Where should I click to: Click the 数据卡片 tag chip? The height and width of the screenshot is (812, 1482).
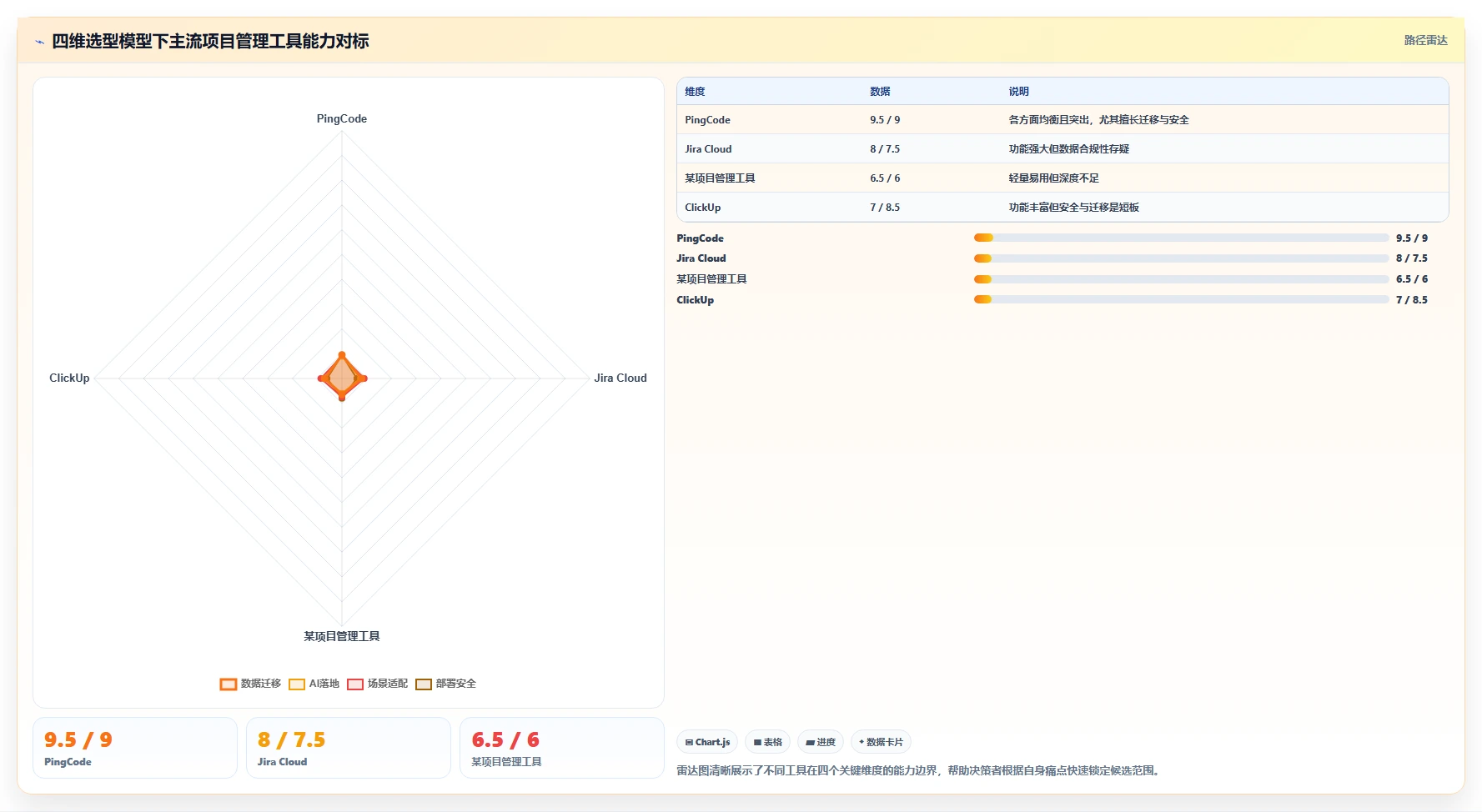(x=881, y=742)
